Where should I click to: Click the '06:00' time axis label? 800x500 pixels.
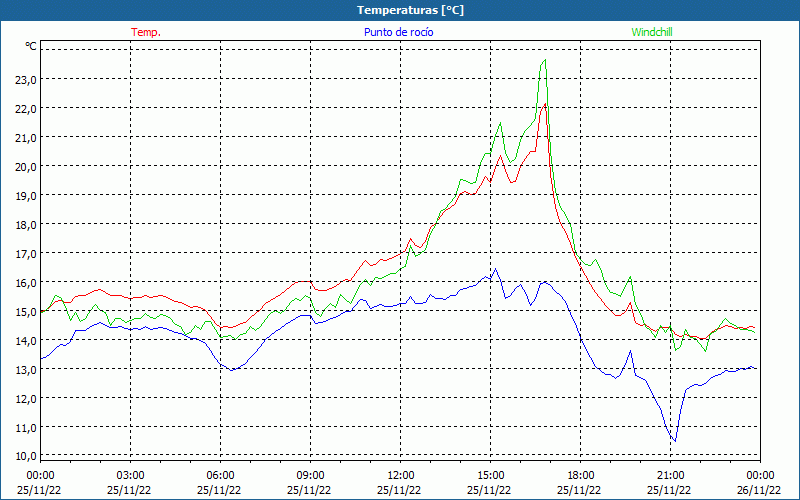pos(220,476)
